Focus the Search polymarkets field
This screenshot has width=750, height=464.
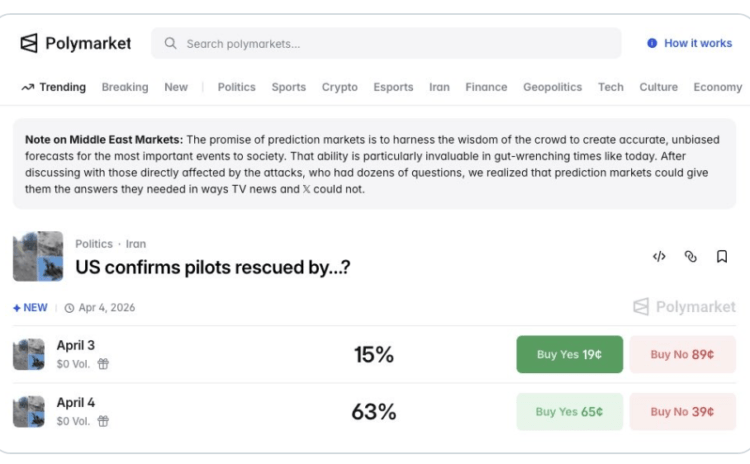[390, 43]
